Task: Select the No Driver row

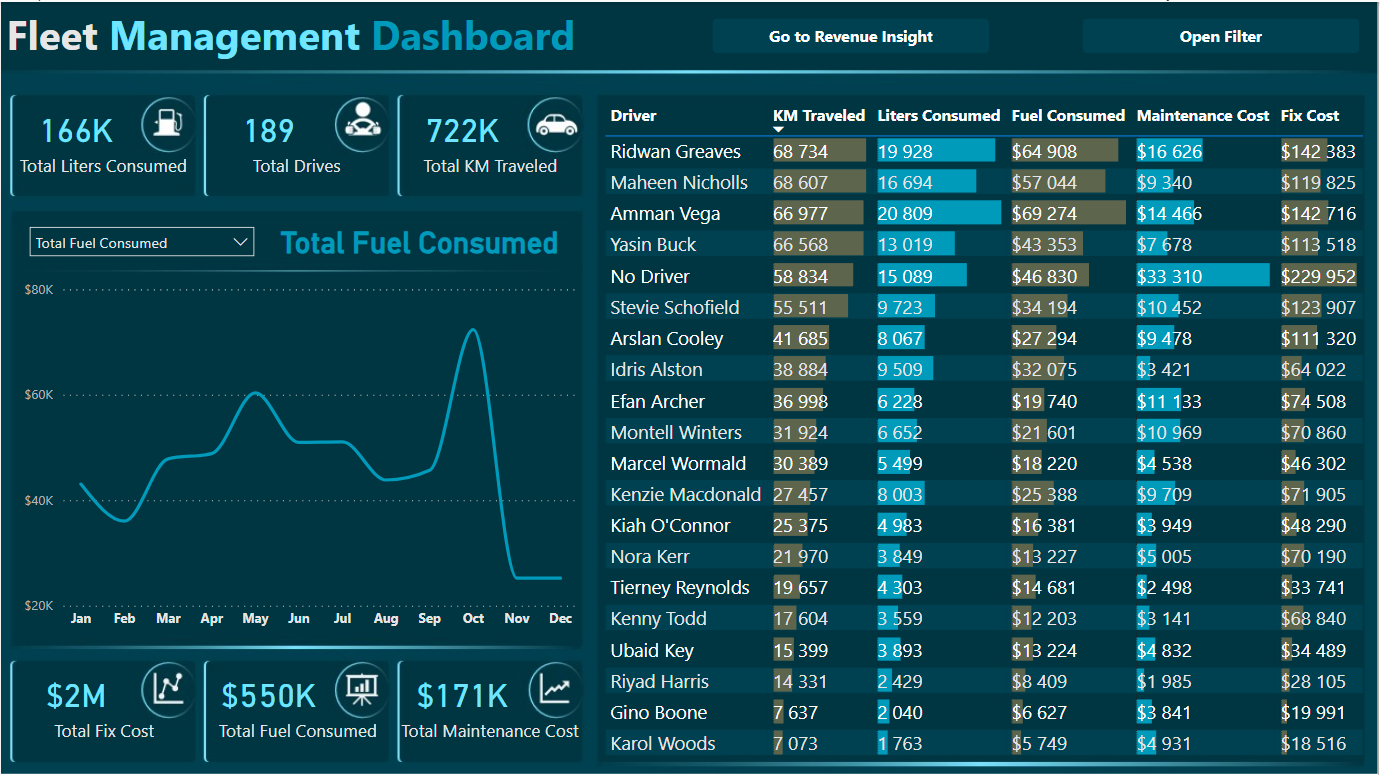Action: tap(650, 277)
